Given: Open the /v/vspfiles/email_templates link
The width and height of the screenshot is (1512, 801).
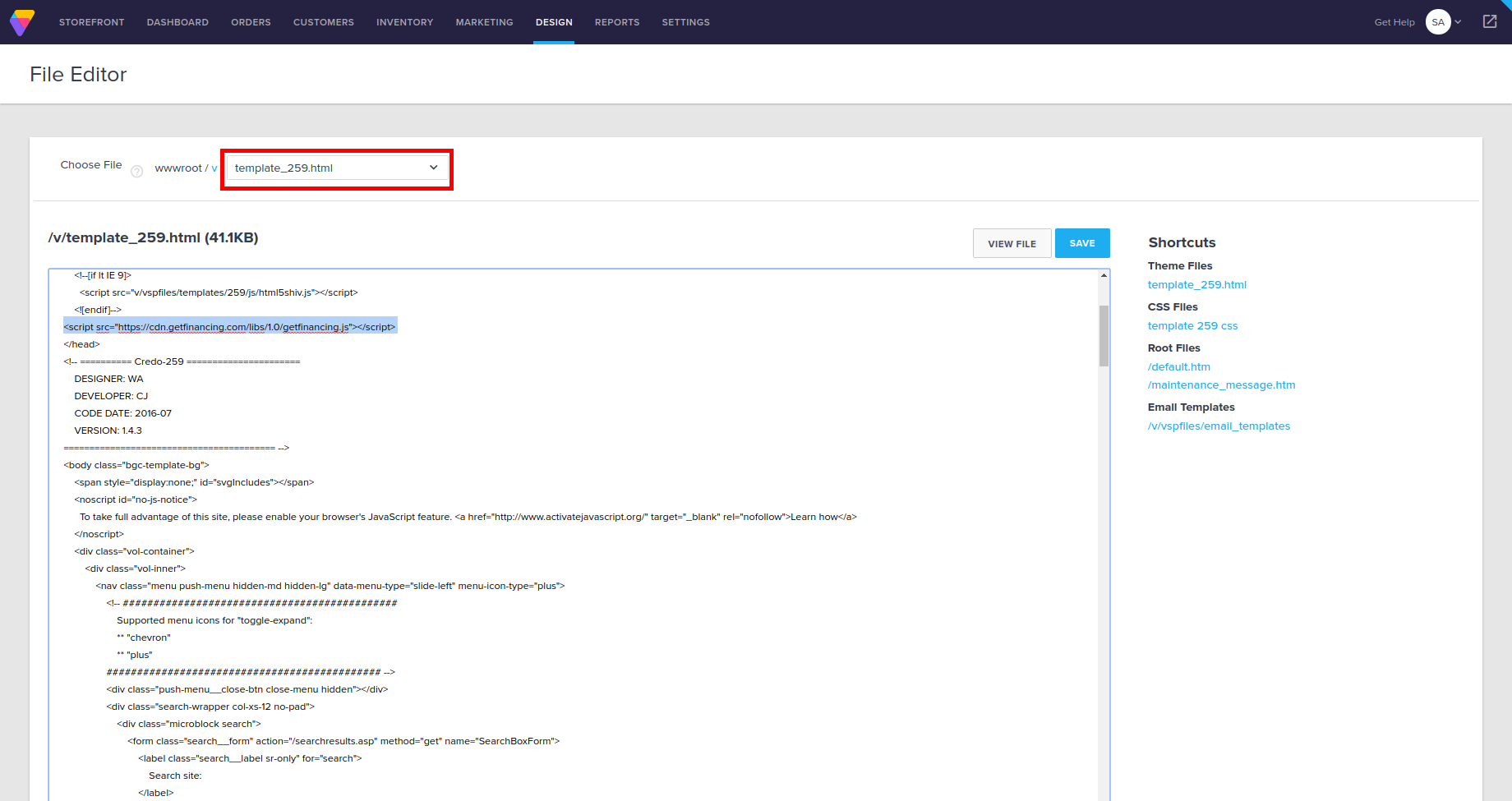Looking at the screenshot, I should pos(1219,426).
